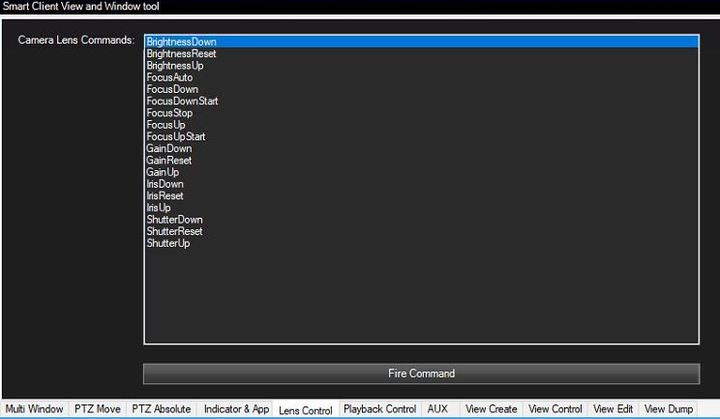Viewport: 720px width, 419px height.
Task: Select the FocusStop command
Action: [x=169, y=113]
